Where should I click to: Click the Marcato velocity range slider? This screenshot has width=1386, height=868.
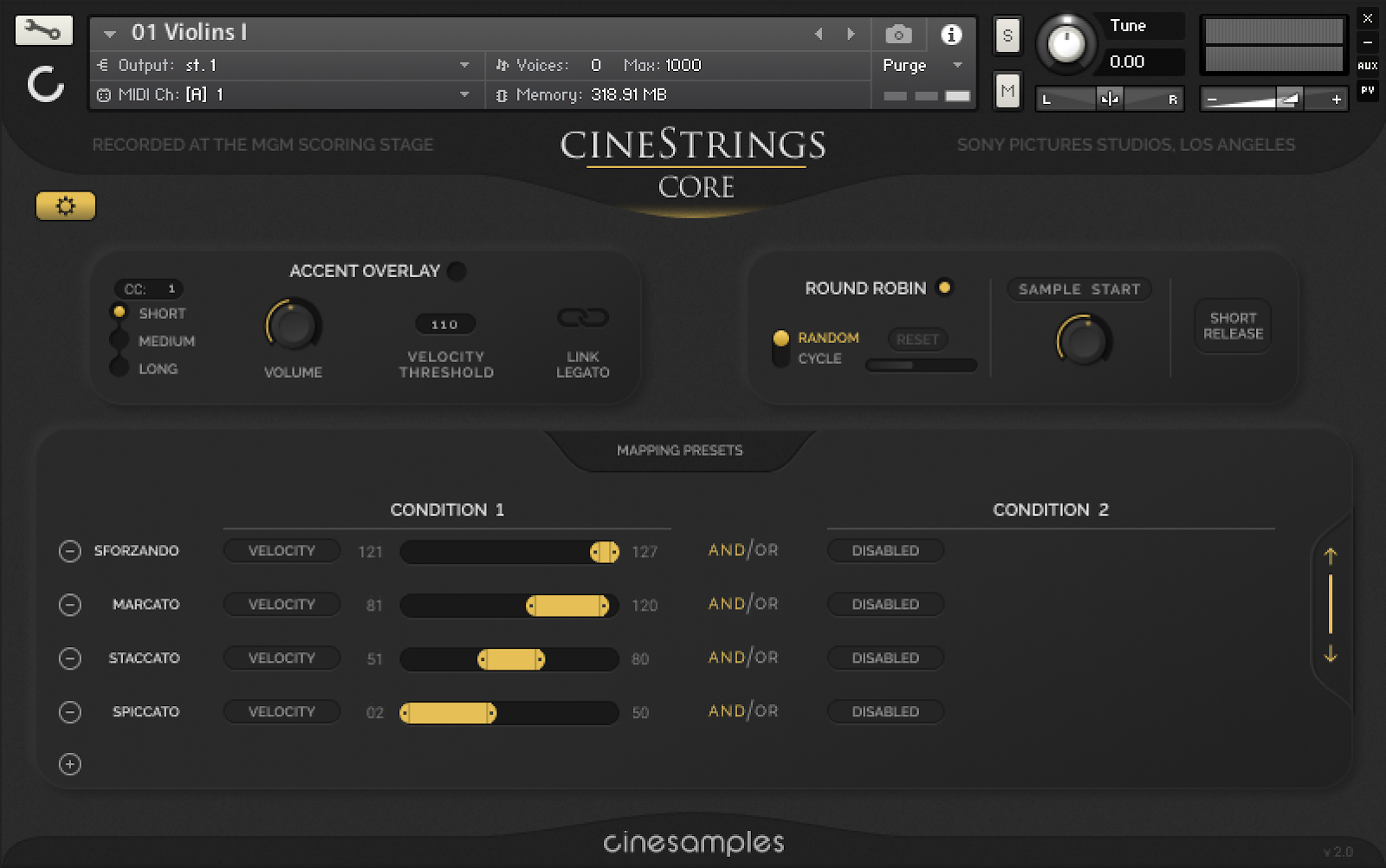coord(509,606)
